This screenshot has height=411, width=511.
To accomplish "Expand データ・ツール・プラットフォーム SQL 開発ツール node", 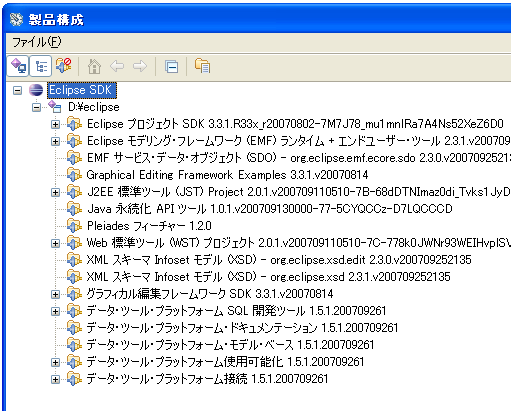I will click(55, 311).
